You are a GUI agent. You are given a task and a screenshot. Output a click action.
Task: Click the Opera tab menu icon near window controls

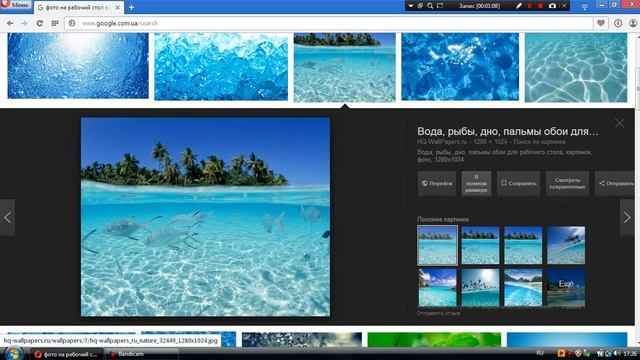pyautogui.click(x=584, y=7)
